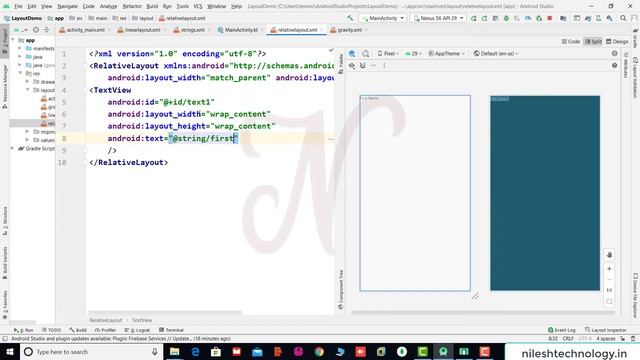
Task: Open the Palette side tab
Action: tap(341, 64)
